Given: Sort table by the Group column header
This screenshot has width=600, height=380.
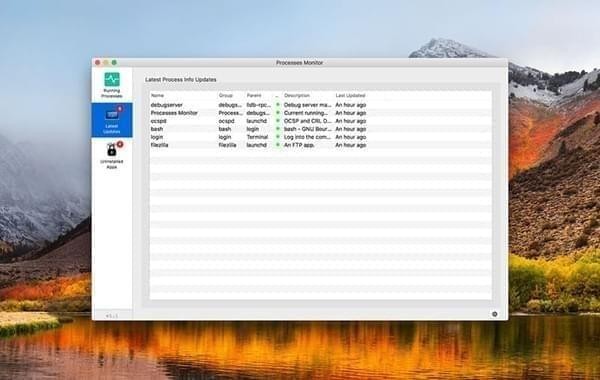Looking at the screenshot, I should pos(226,95).
